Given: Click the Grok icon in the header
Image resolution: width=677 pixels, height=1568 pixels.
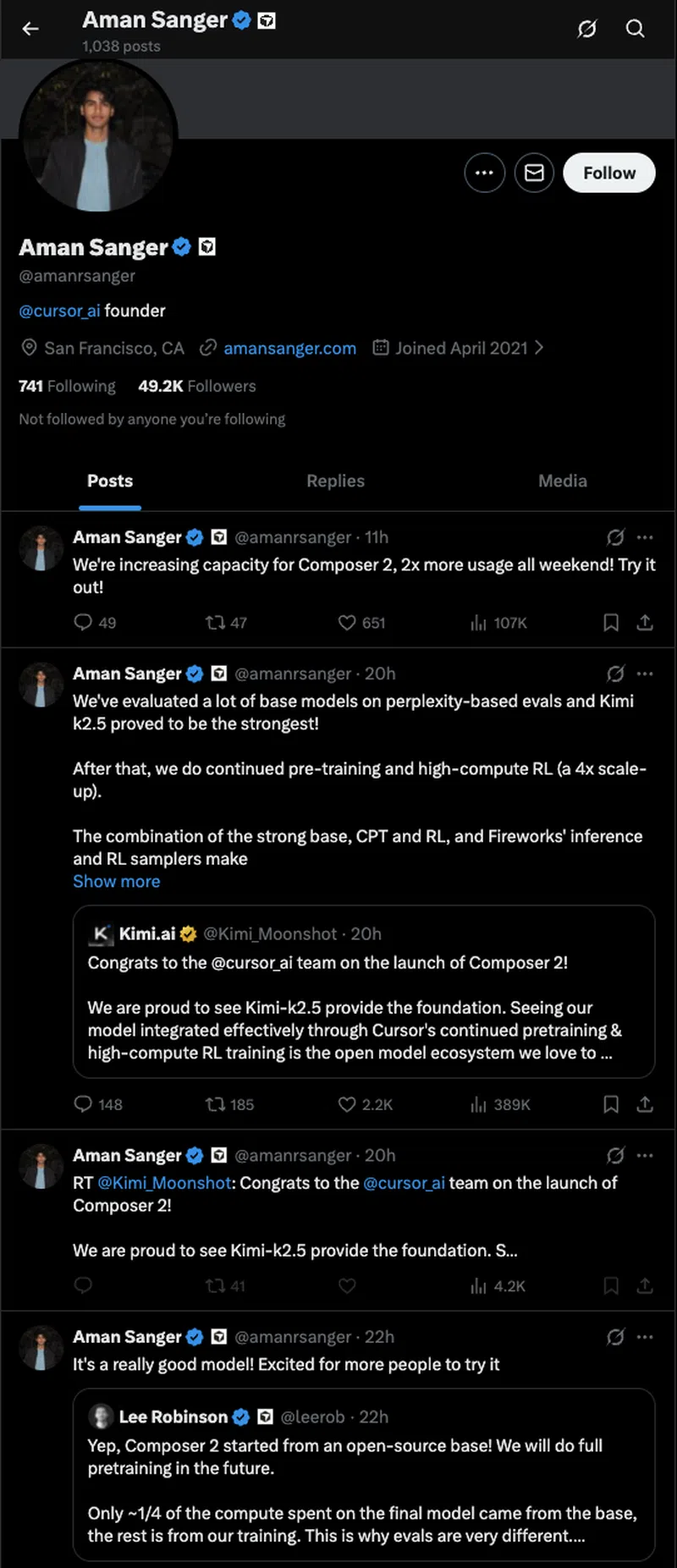Looking at the screenshot, I should [x=586, y=29].
